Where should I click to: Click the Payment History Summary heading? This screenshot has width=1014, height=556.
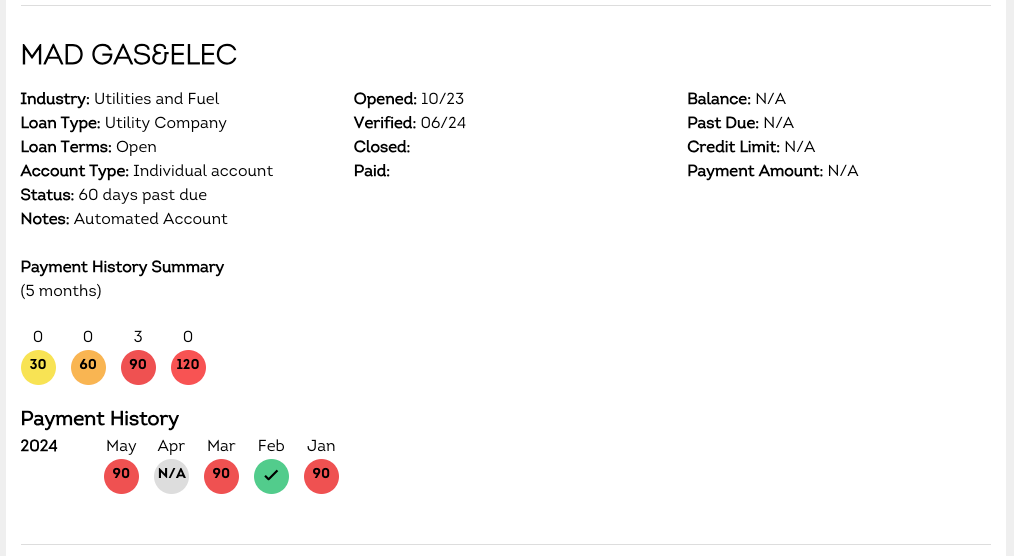pyautogui.click(x=122, y=267)
